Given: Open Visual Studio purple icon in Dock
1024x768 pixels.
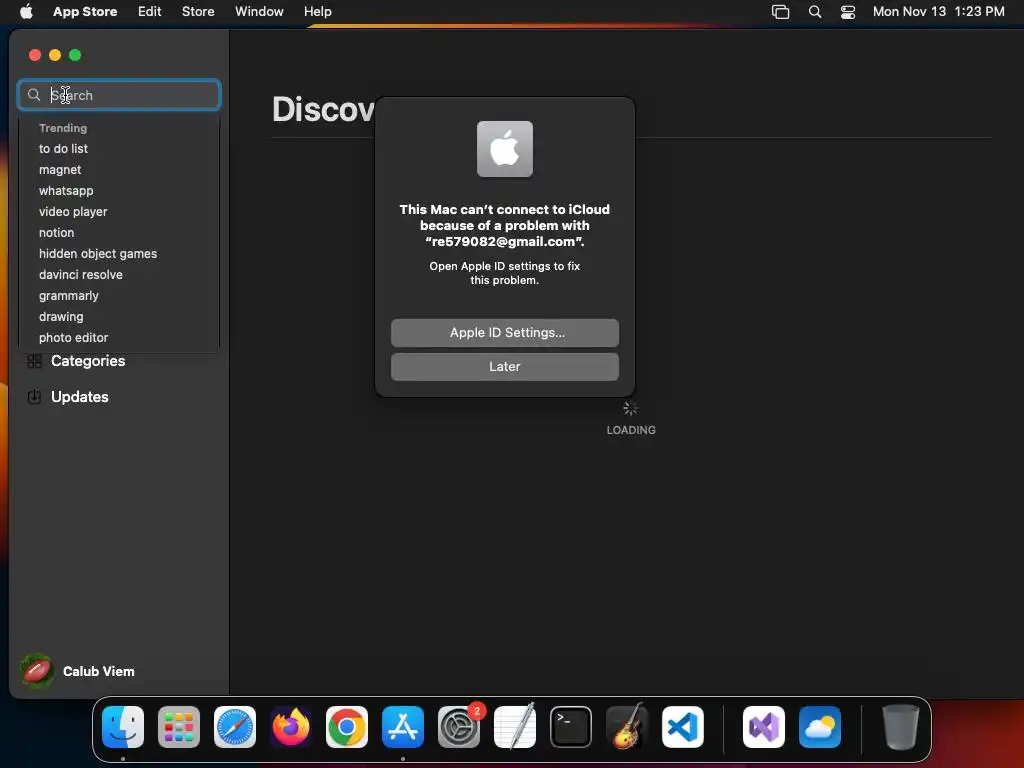Looking at the screenshot, I should click(764, 727).
